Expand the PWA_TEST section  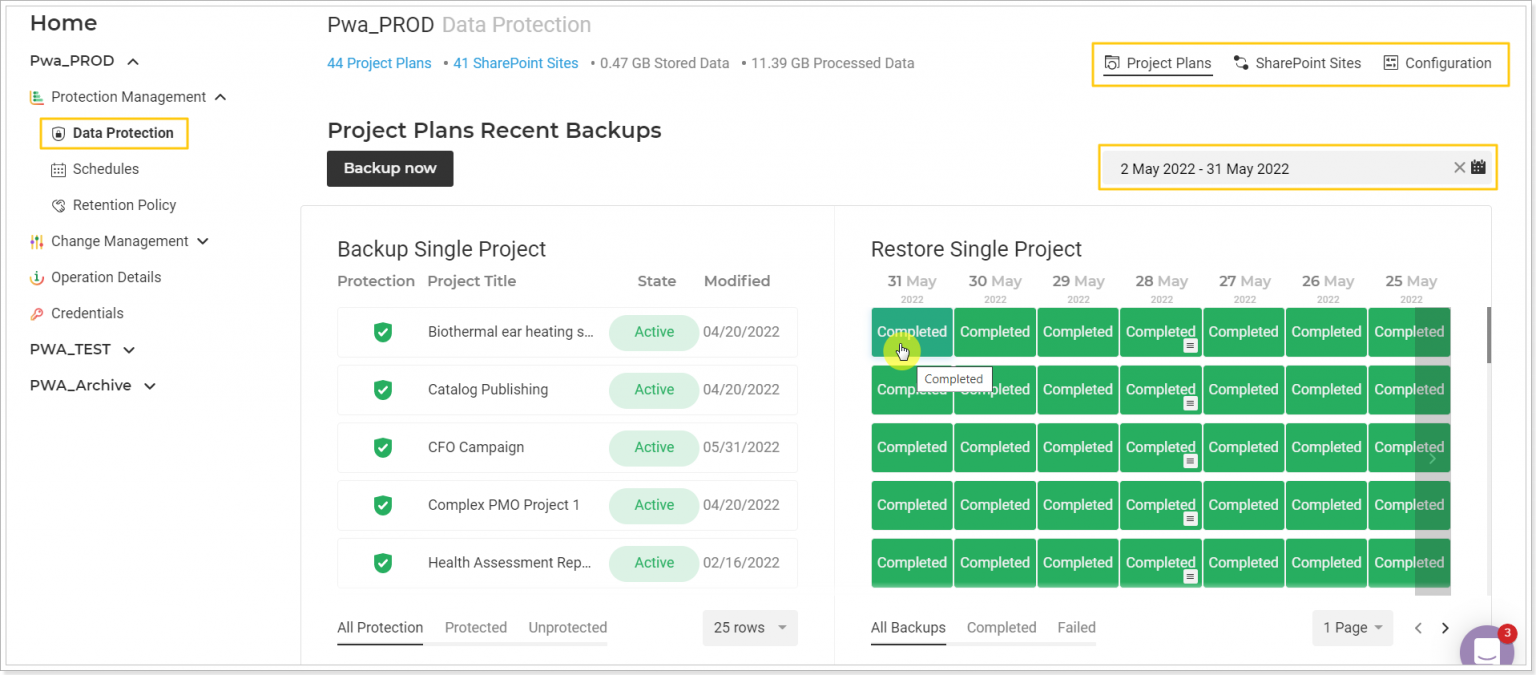(x=127, y=349)
